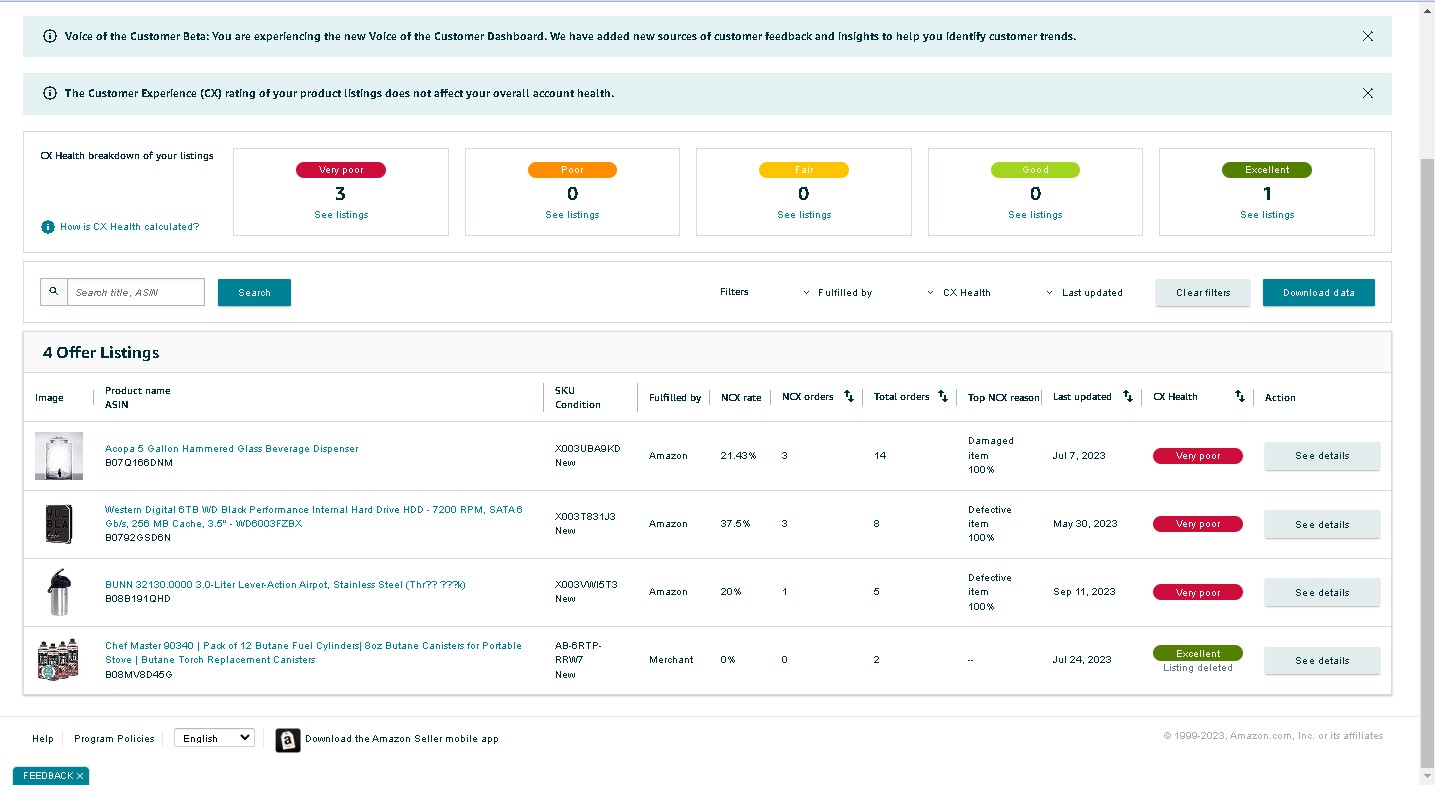Open the English language selector

pyautogui.click(x=214, y=738)
